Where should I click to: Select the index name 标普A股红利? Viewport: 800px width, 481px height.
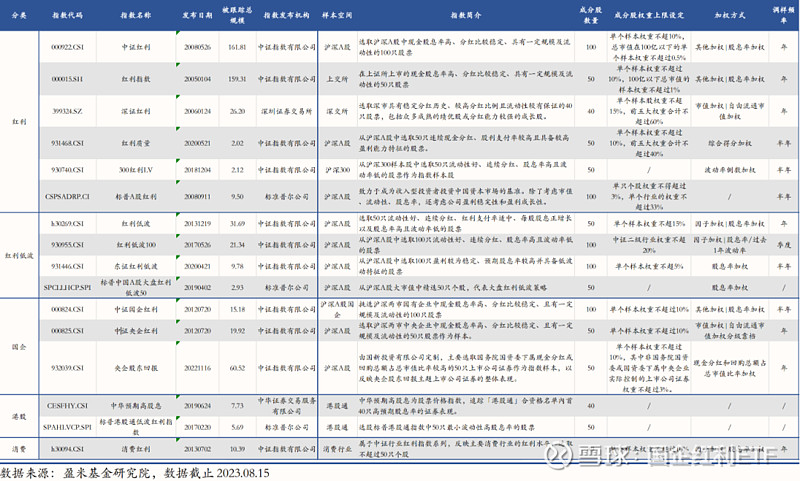coord(136,196)
